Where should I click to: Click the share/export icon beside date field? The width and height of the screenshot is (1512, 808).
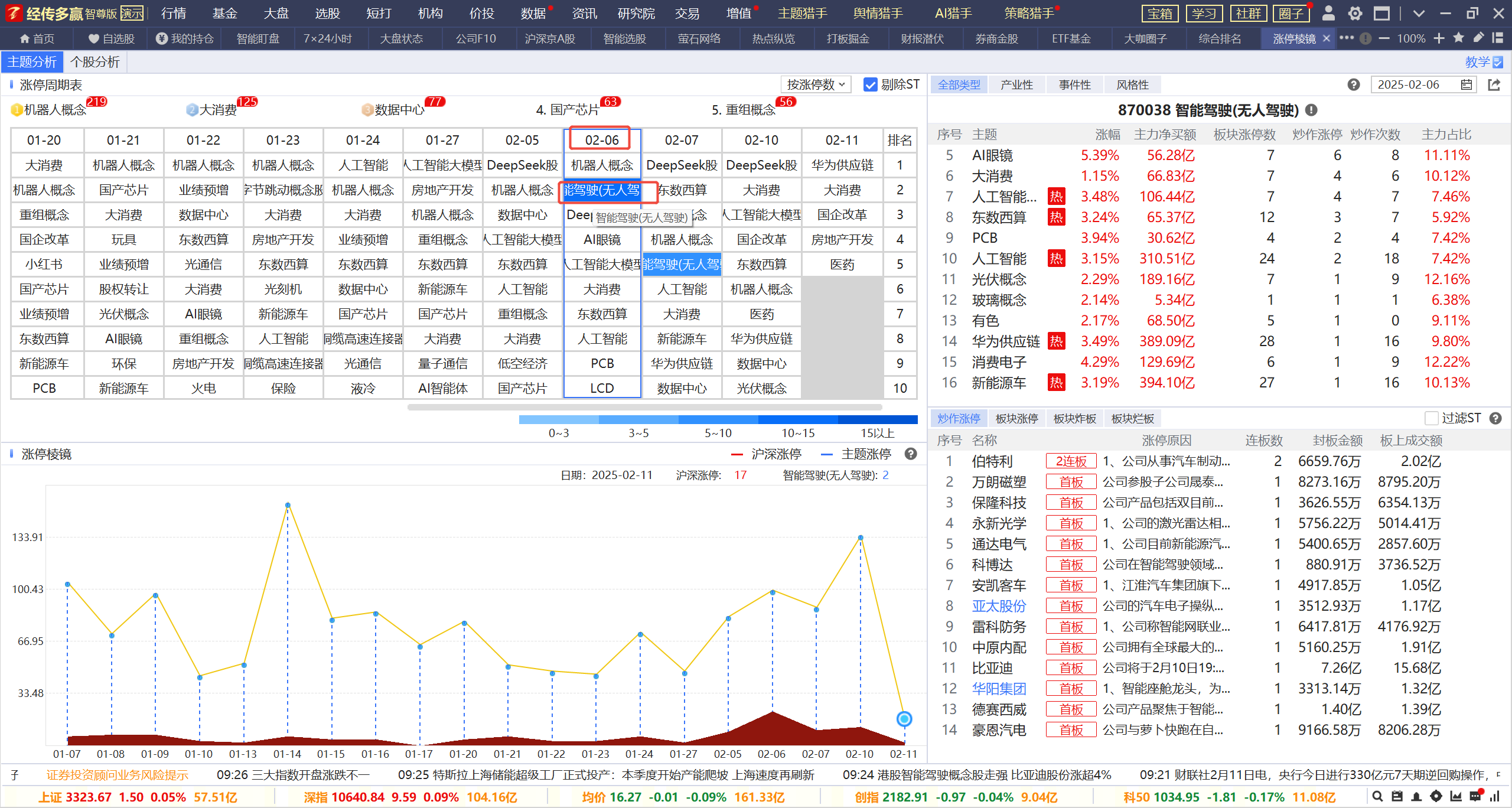[x=1494, y=85]
